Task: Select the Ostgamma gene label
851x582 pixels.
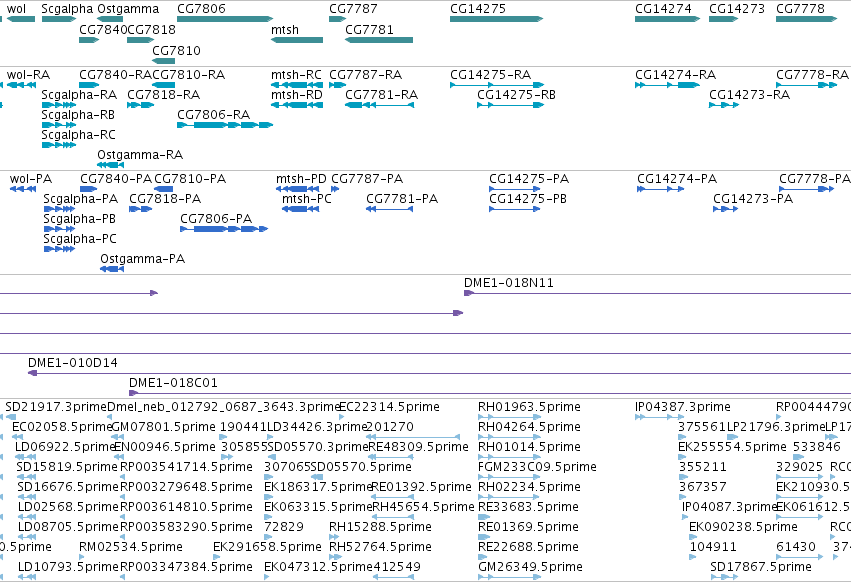Action: coord(128,9)
